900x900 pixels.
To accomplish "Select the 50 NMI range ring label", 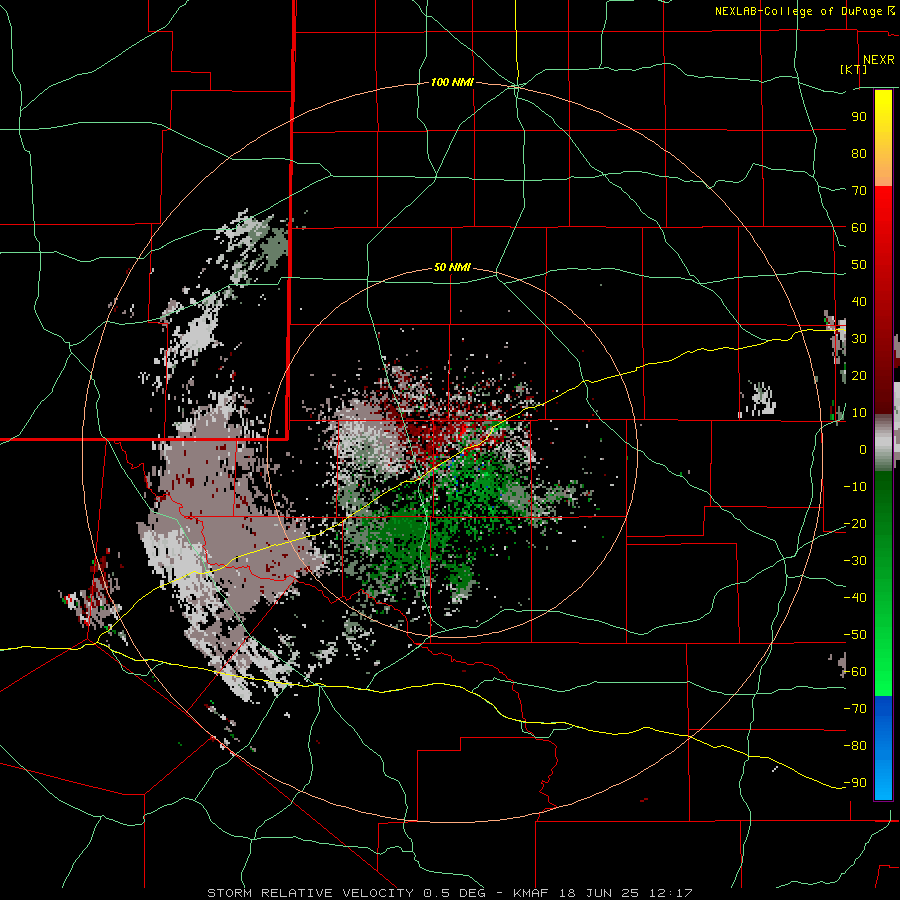I will coord(452,267).
